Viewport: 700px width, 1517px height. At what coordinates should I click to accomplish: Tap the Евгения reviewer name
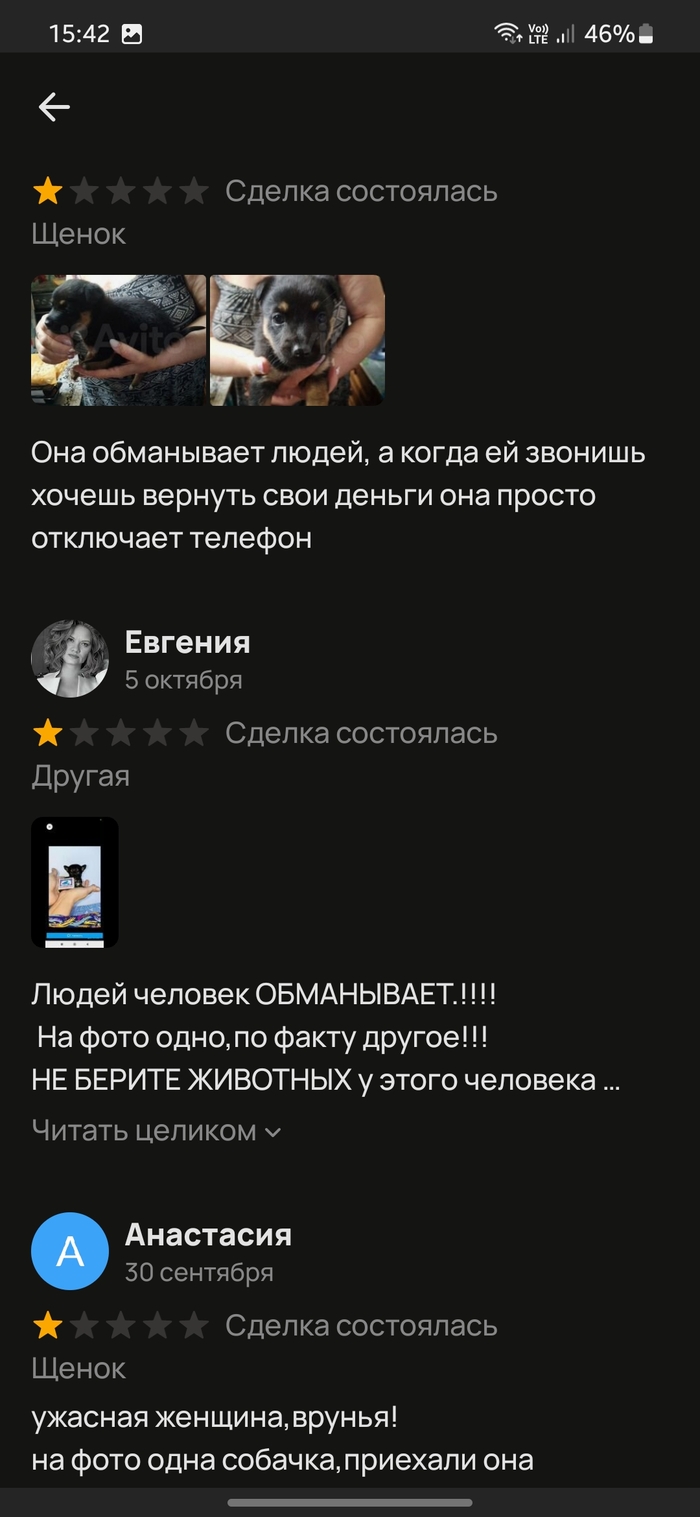(187, 642)
